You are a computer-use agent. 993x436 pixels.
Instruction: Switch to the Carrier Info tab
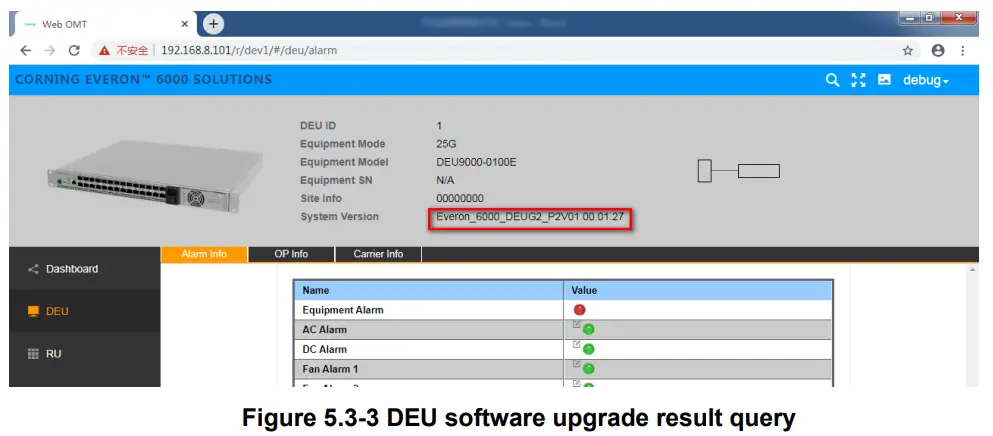pyautogui.click(x=378, y=254)
